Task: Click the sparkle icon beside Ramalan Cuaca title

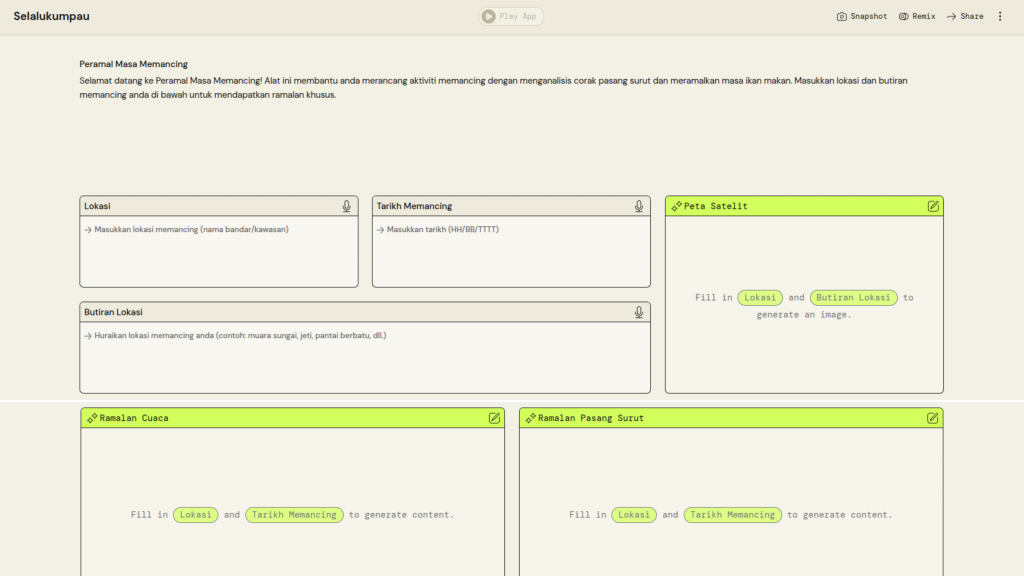Action: 92,418
